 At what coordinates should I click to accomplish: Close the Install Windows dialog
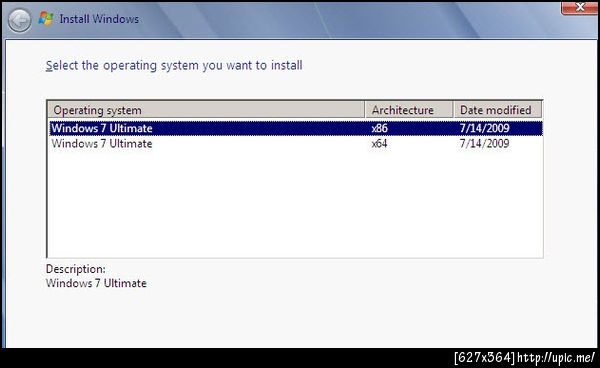pyautogui.click(x=579, y=8)
